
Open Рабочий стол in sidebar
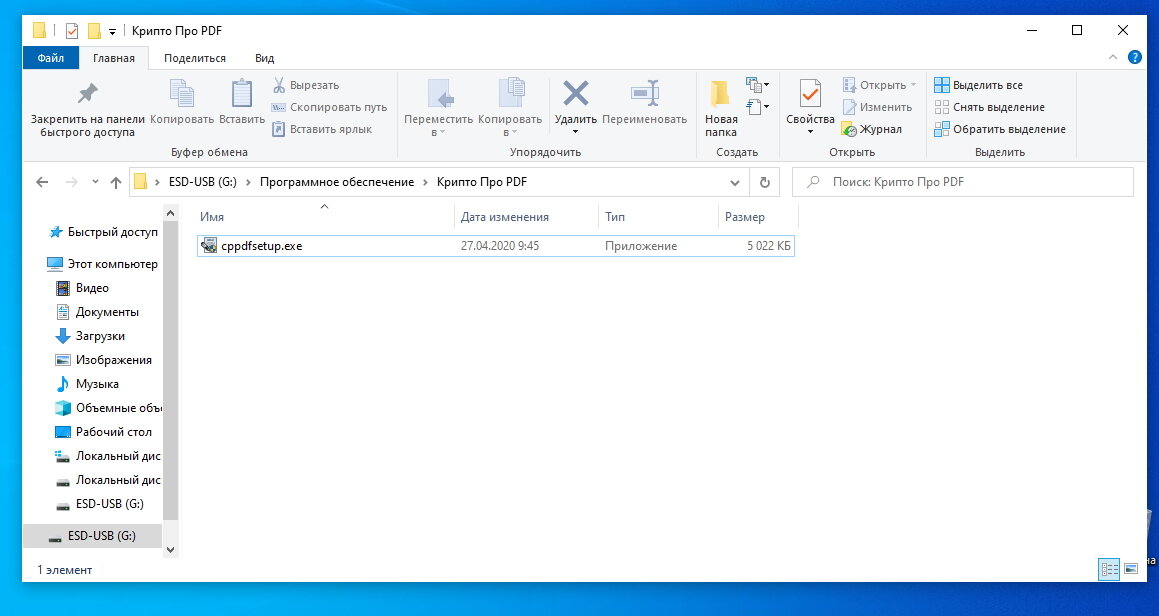pyautogui.click(x=103, y=432)
